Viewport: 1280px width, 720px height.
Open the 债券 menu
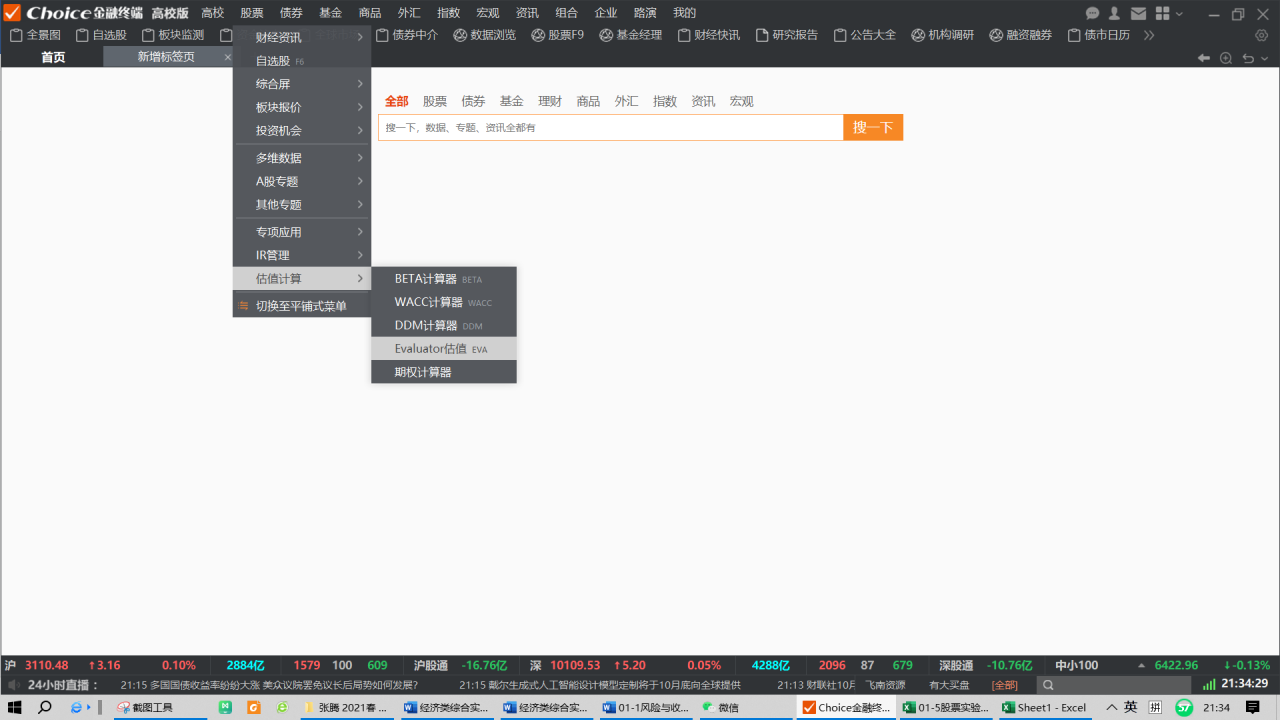coord(291,13)
